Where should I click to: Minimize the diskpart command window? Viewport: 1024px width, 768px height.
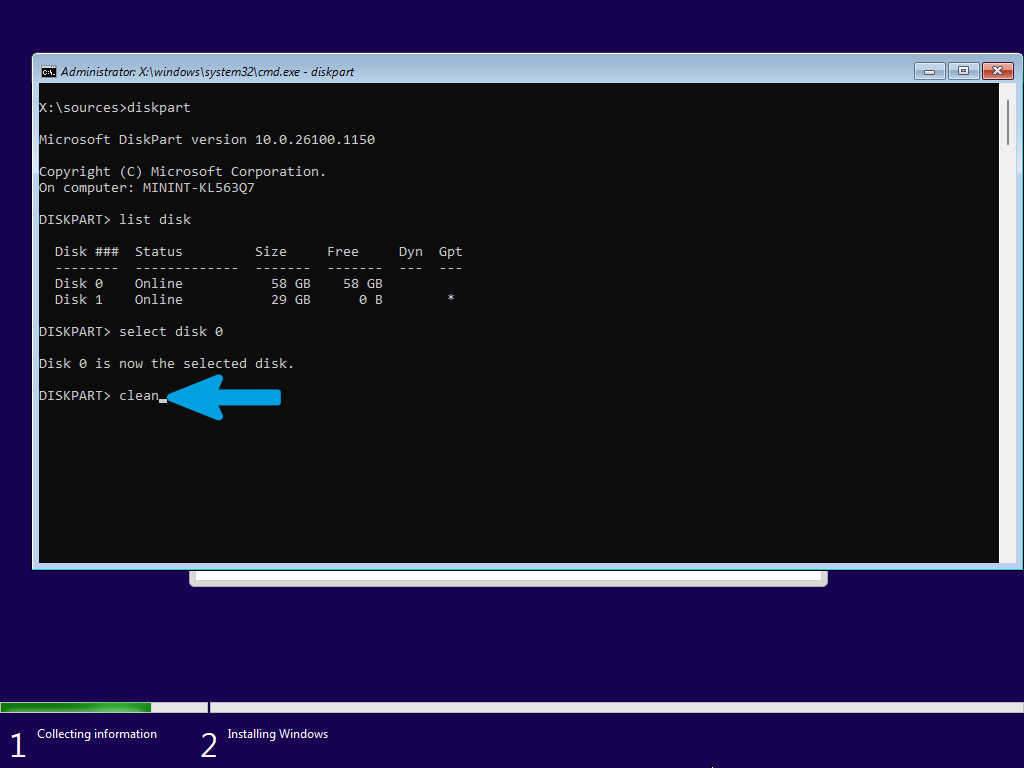[929, 71]
